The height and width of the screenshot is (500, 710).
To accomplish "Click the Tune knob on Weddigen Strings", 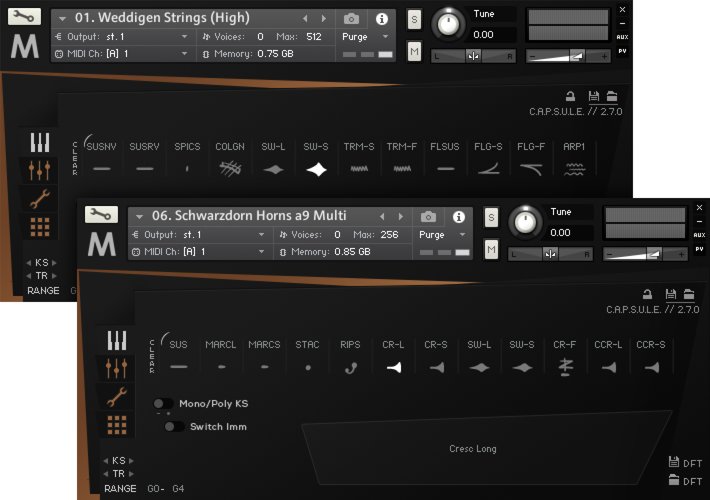I will point(449,24).
